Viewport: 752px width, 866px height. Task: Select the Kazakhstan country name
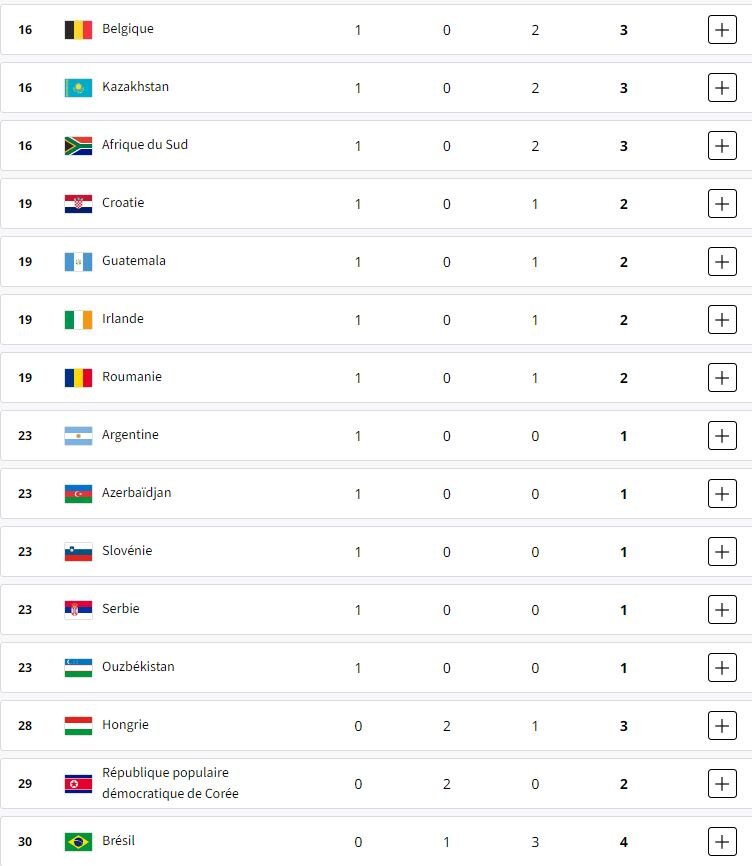[135, 87]
